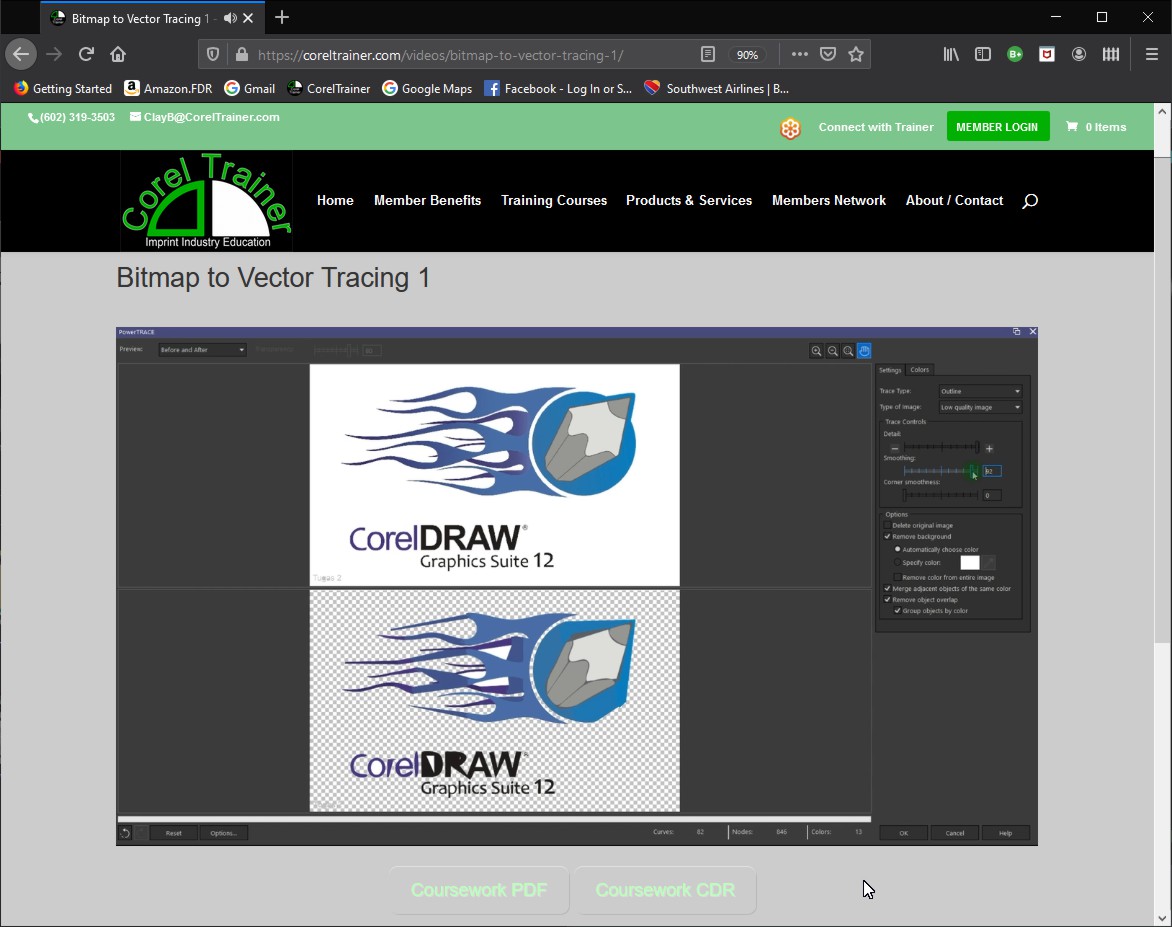Select Automatically choose color radio
The width and height of the screenshot is (1172, 927).
pyautogui.click(x=898, y=549)
